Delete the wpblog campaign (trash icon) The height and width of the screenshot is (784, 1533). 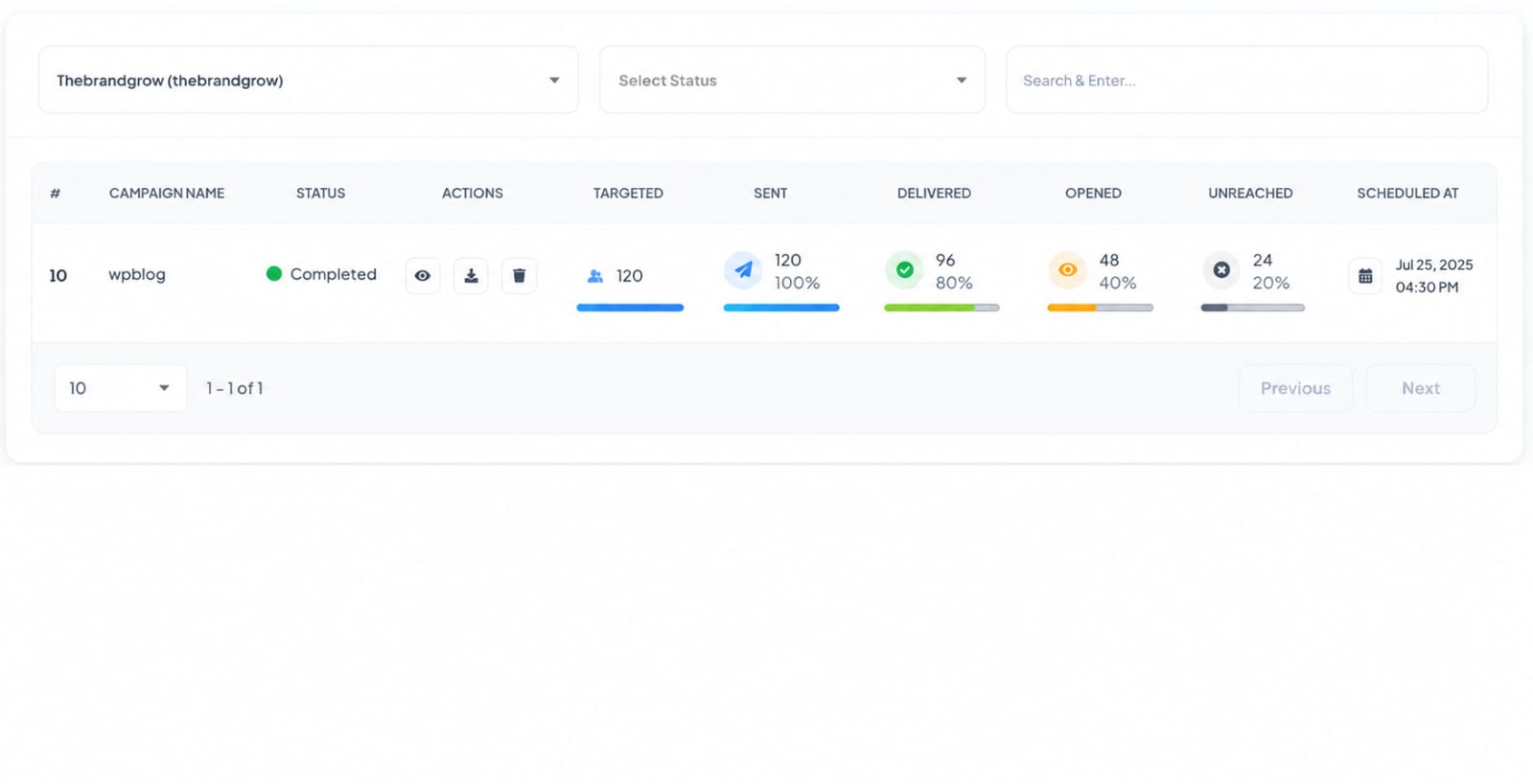(519, 276)
